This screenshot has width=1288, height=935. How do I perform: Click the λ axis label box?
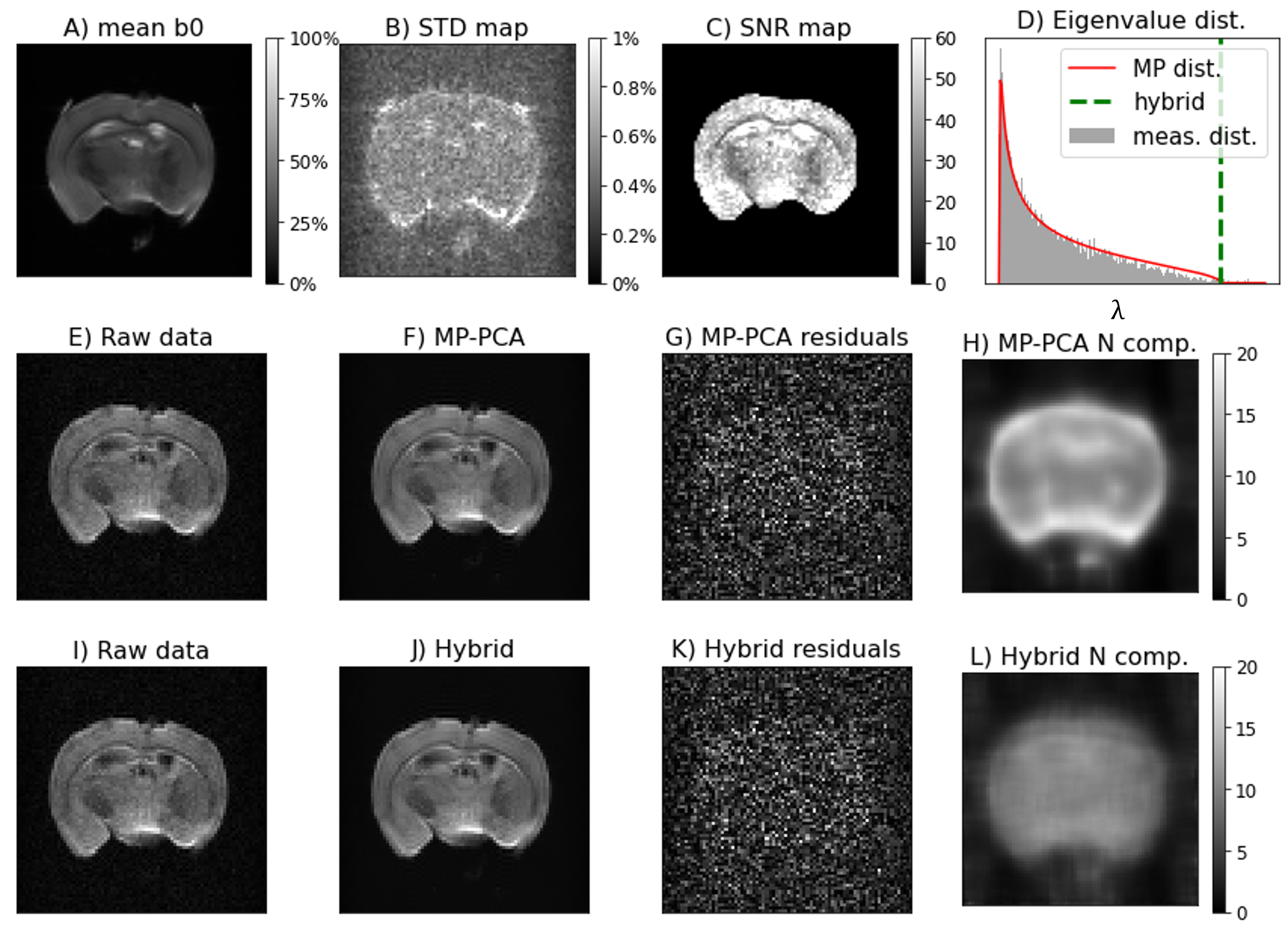click(1149, 306)
